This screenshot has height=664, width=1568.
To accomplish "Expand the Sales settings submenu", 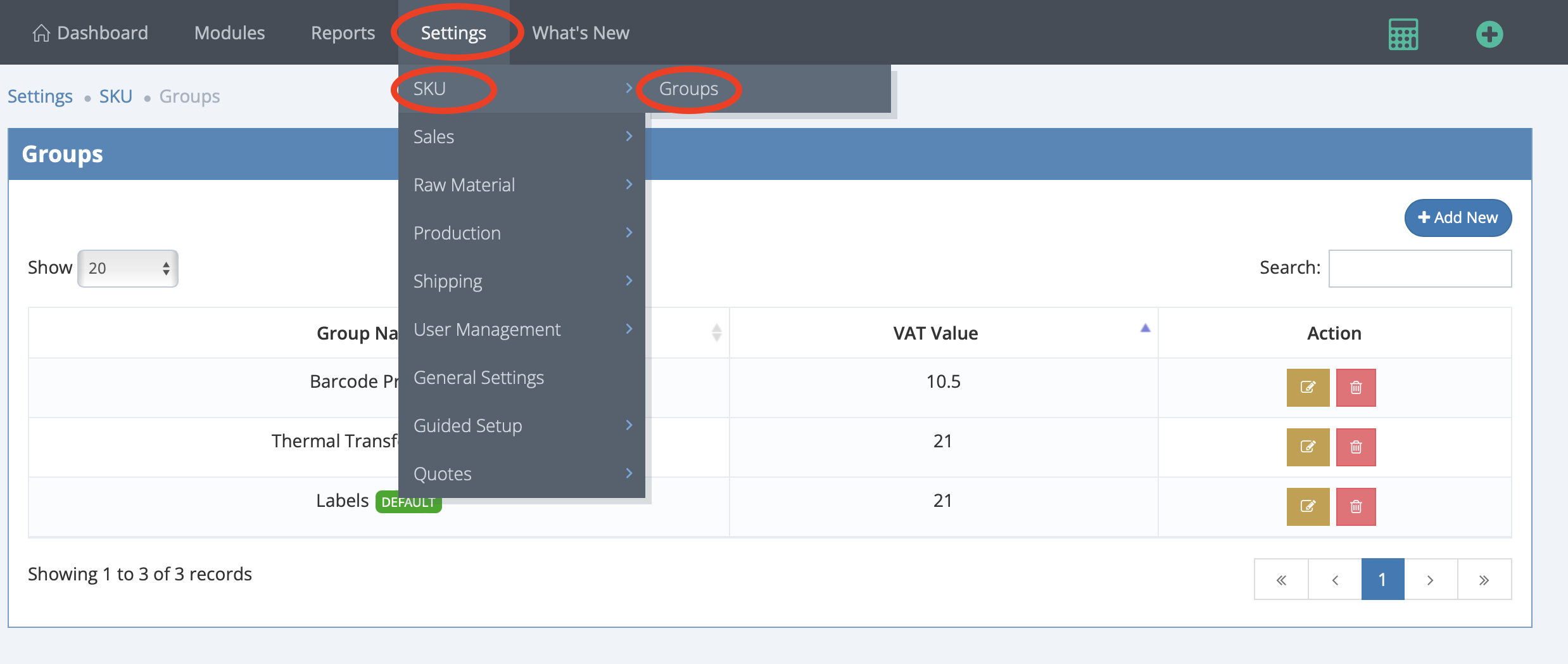I will click(521, 137).
